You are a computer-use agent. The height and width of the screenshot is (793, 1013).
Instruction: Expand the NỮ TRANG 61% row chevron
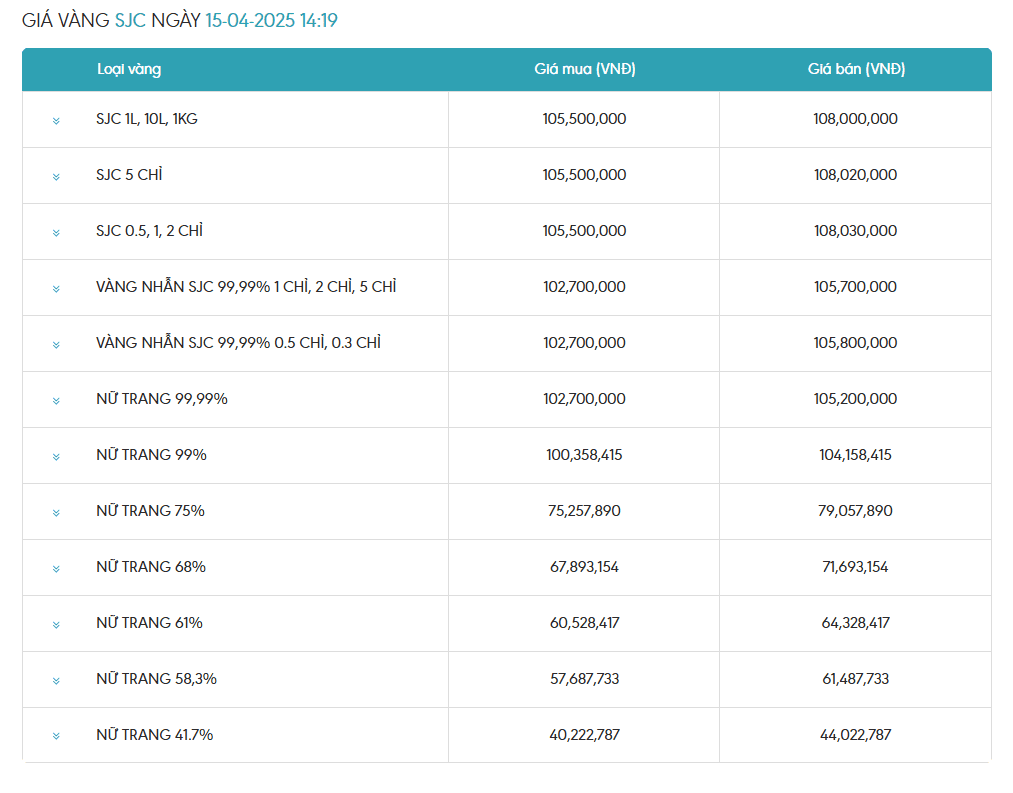pos(56,625)
